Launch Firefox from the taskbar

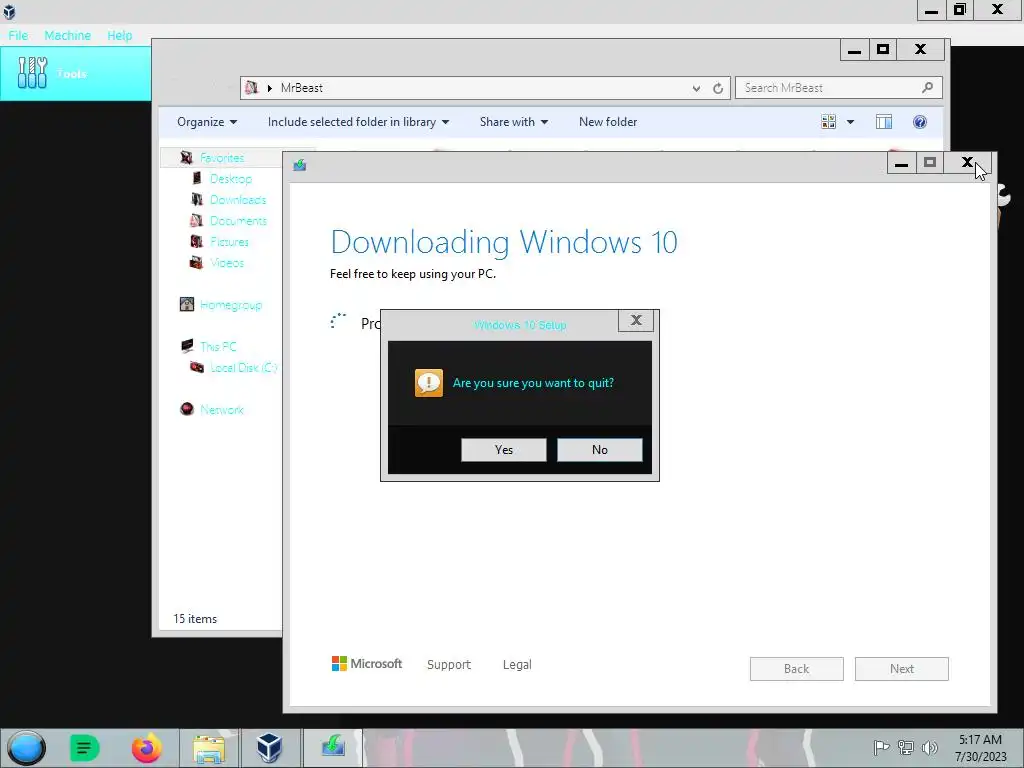click(147, 748)
